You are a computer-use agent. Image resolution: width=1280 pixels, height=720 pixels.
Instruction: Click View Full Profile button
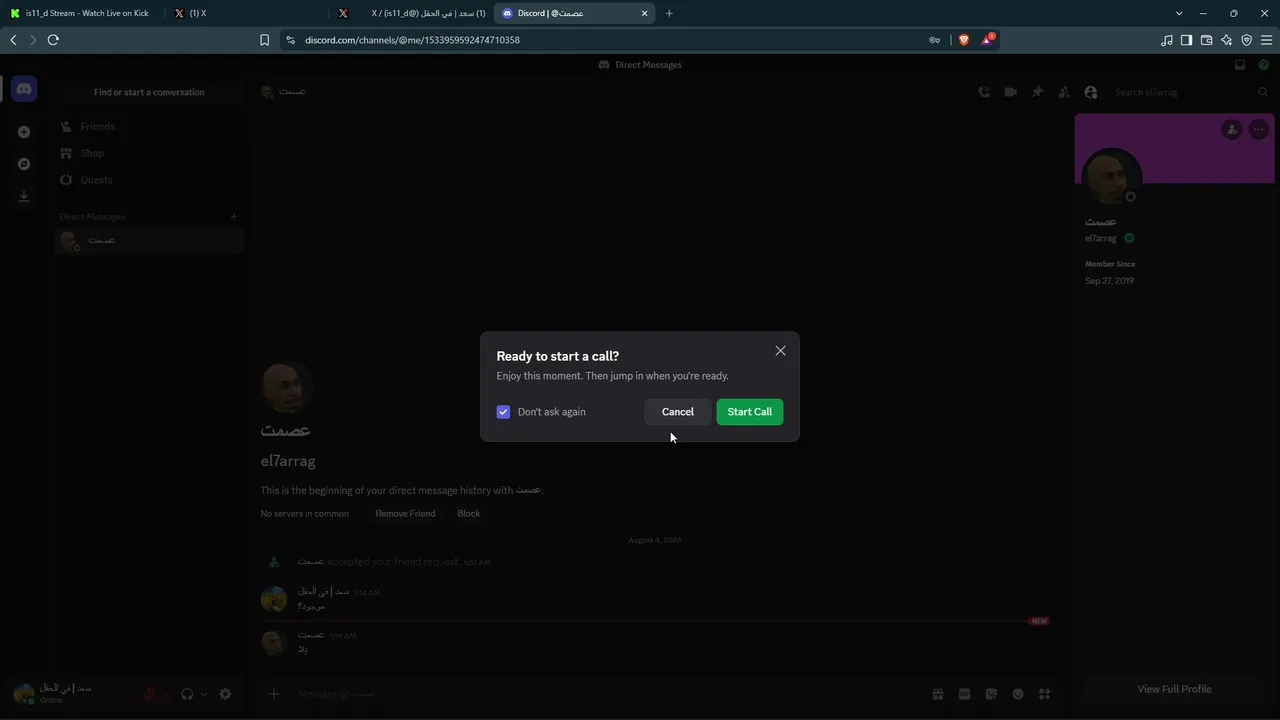click(1174, 689)
